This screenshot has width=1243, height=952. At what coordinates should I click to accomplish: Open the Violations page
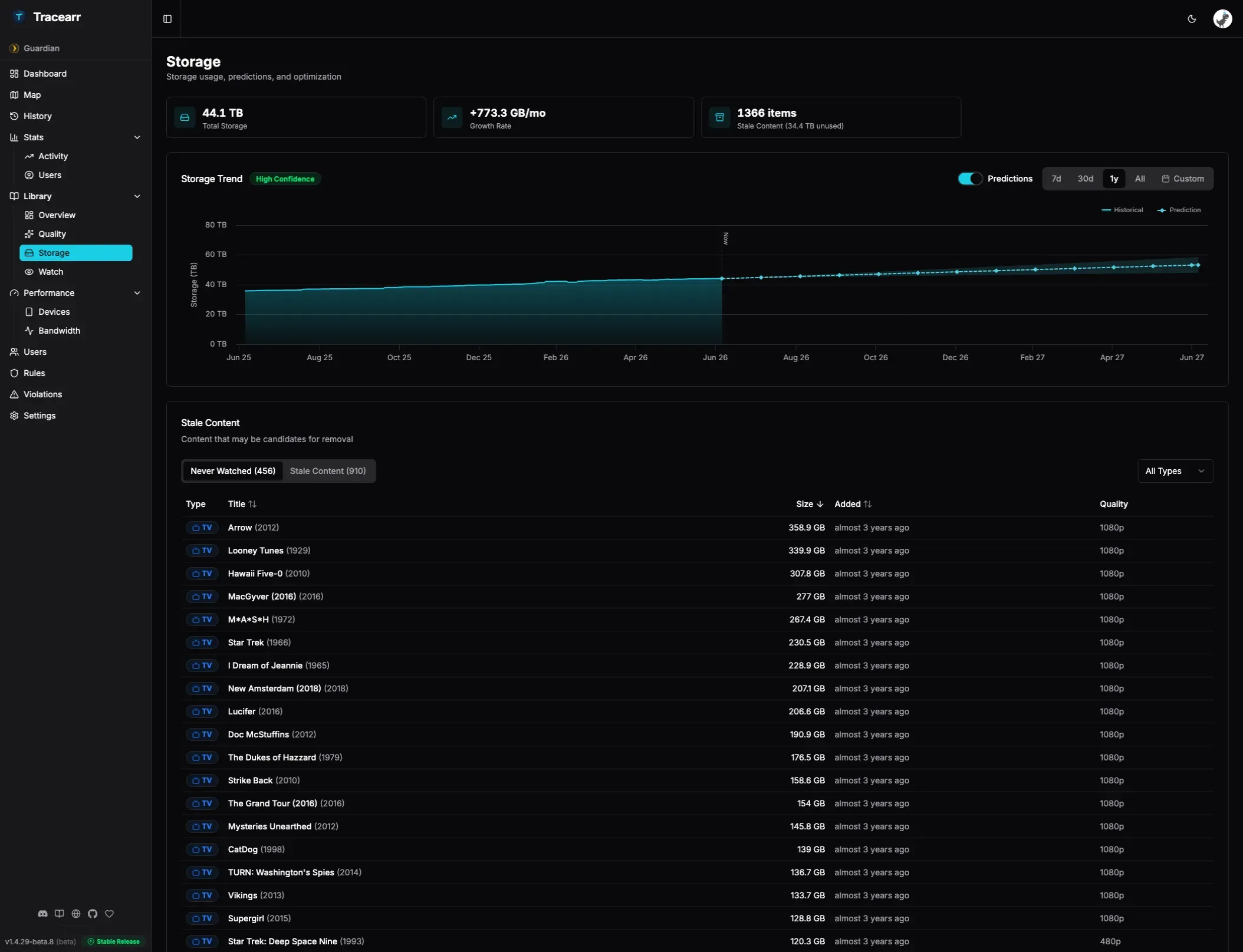coord(75,394)
